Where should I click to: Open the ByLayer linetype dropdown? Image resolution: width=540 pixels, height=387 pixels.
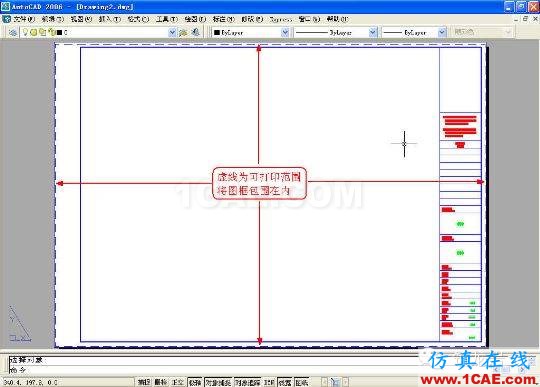[373, 32]
